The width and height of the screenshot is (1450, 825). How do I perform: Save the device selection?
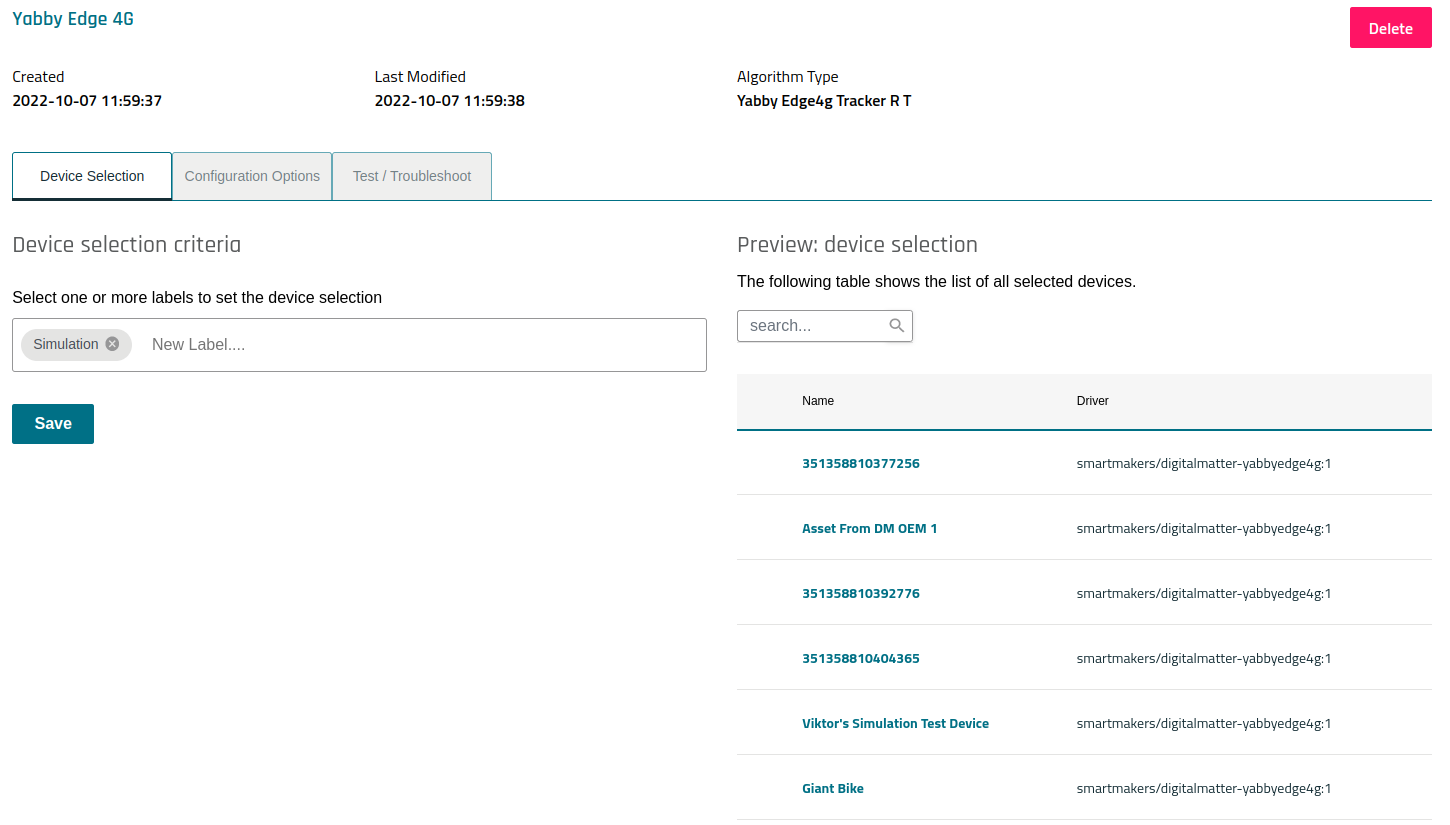coord(53,424)
